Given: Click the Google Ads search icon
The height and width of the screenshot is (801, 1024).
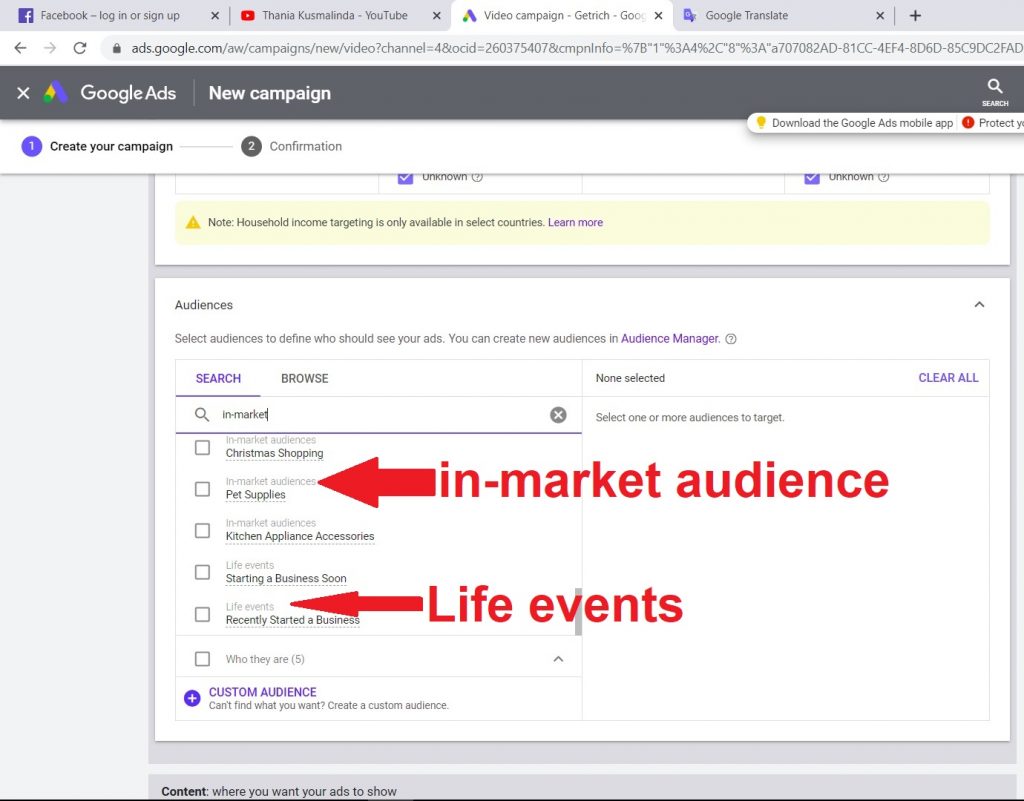Looking at the screenshot, I should [994, 88].
